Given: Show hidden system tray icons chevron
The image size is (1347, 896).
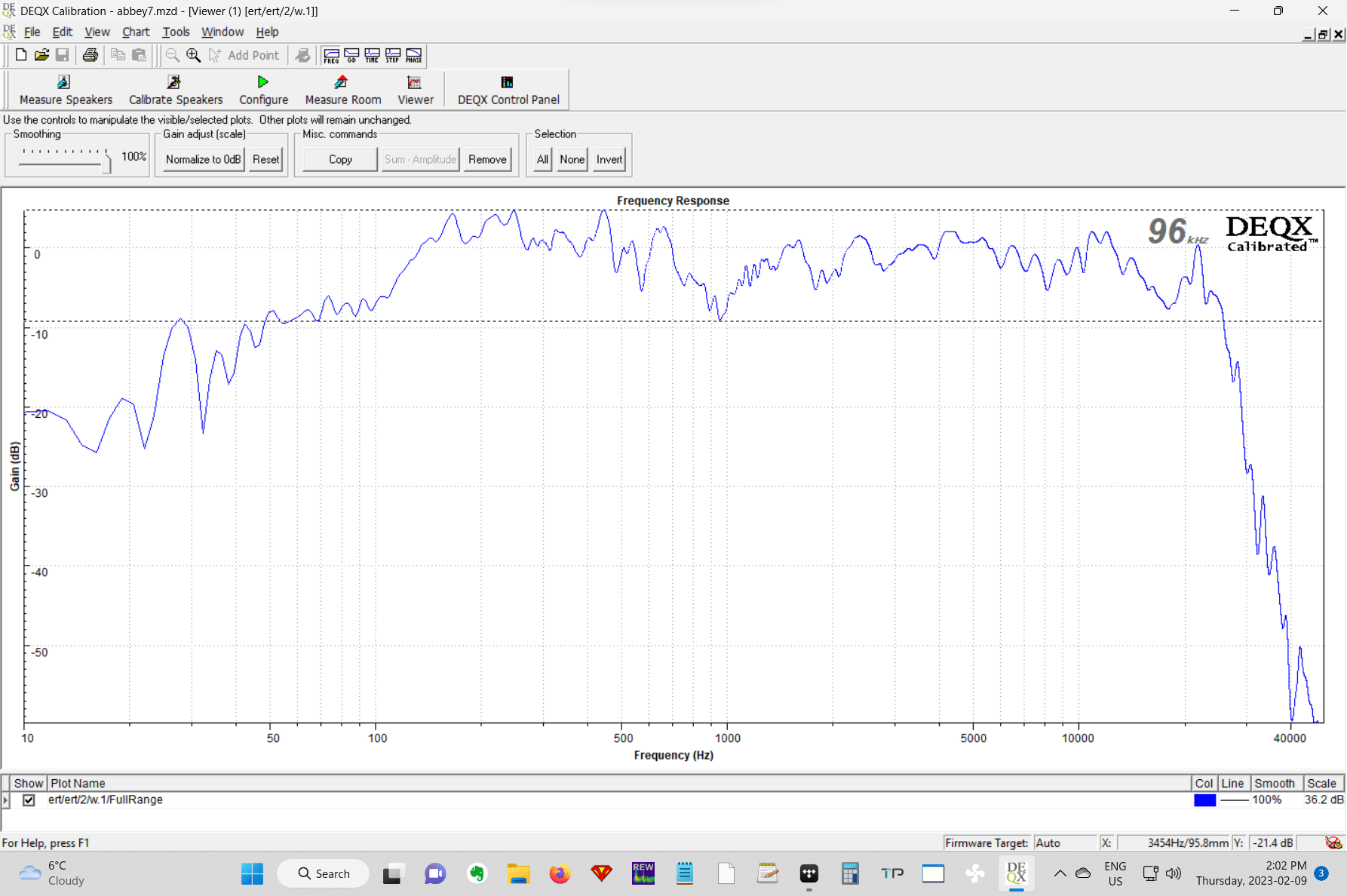Looking at the screenshot, I should (1060, 873).
